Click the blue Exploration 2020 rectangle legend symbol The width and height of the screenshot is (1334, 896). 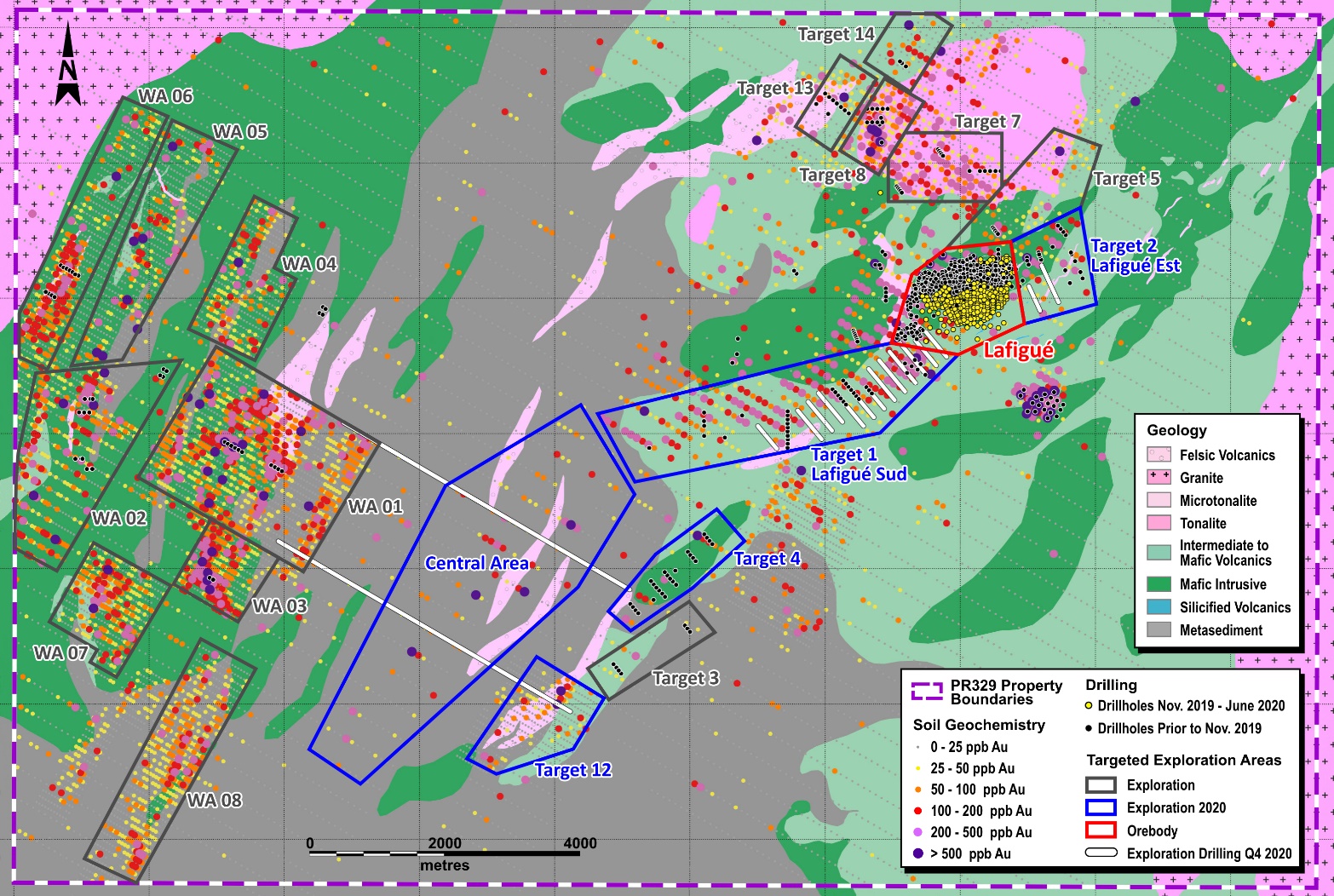click(x=1101, y=807)
